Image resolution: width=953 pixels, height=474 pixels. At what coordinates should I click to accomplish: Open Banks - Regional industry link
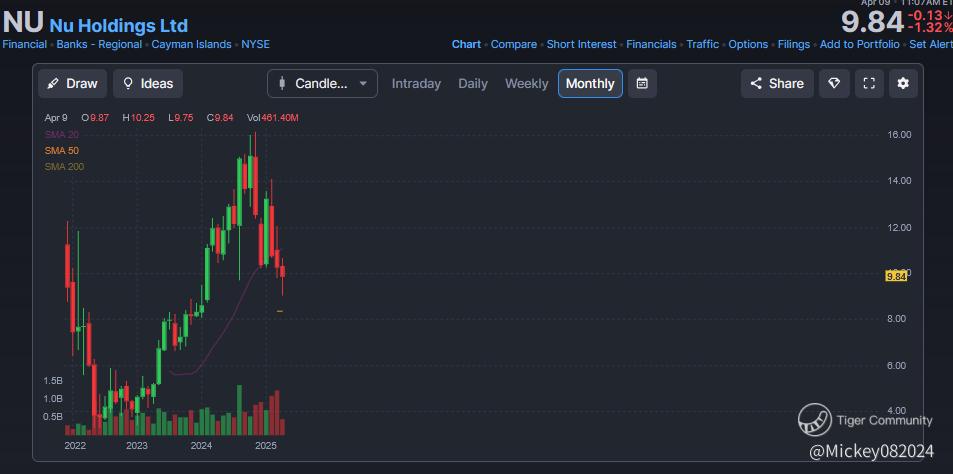point(99,44)
